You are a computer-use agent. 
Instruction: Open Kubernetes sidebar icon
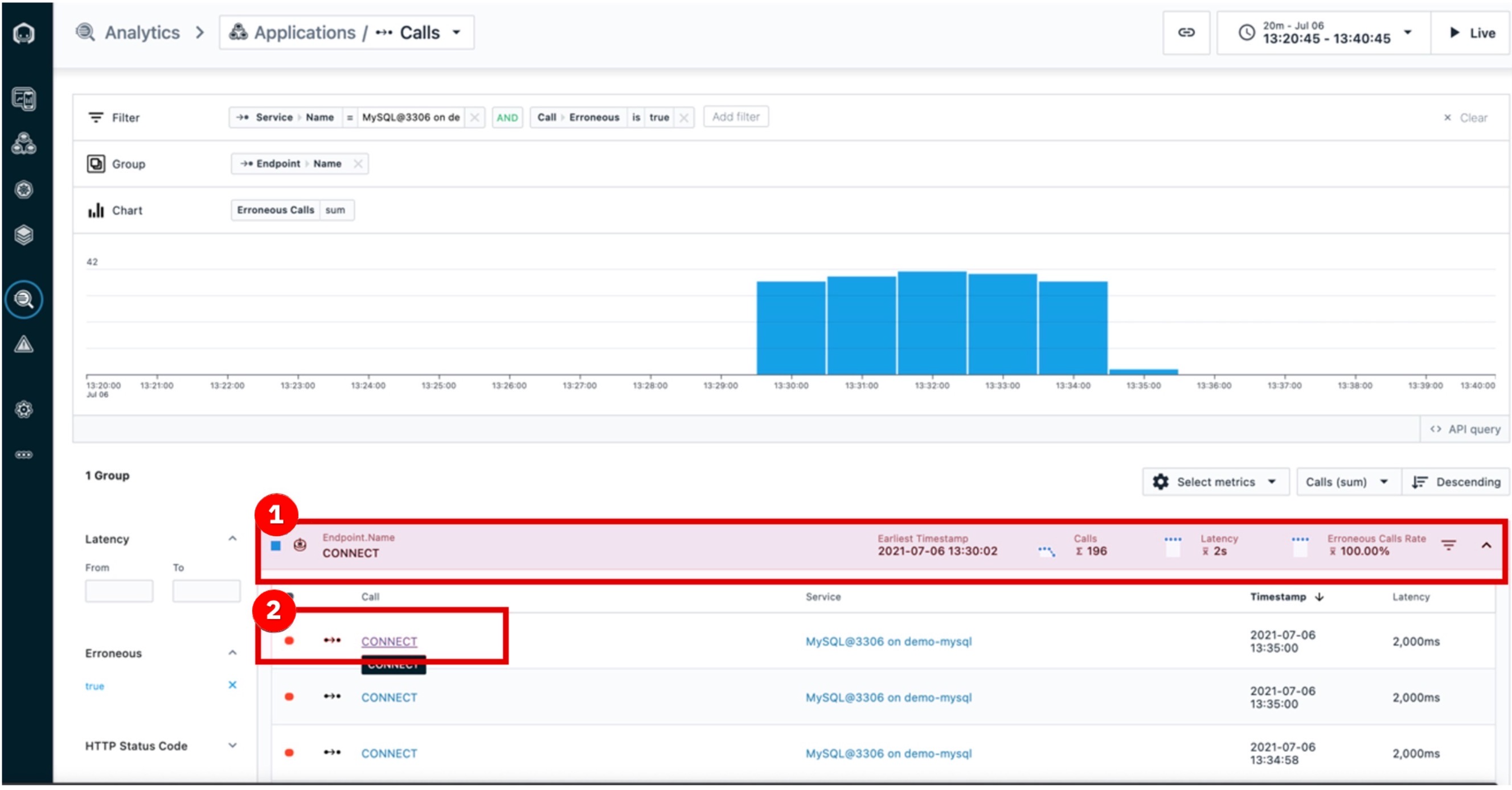[x=23, y=190]
